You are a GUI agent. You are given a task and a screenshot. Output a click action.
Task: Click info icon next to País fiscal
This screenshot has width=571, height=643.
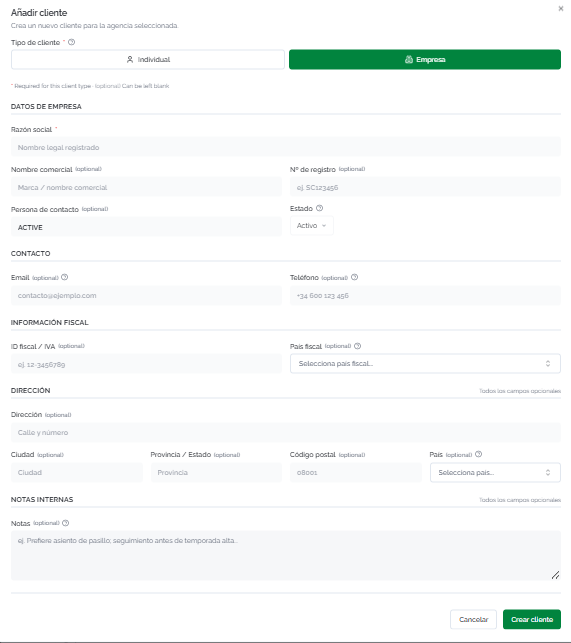tap(358, 346)
